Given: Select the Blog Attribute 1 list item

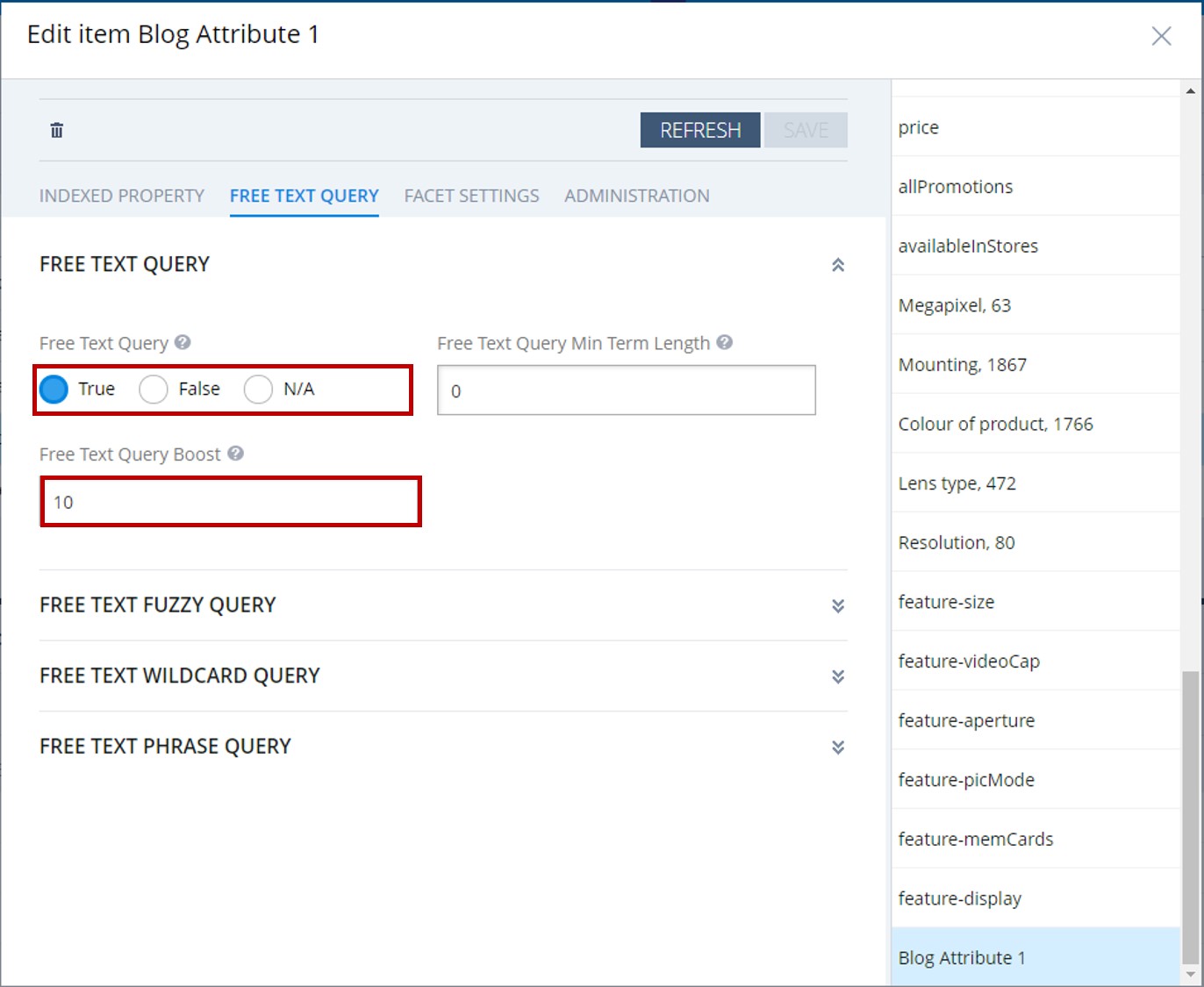Looking at the screenshot, I should point(1036,957).
